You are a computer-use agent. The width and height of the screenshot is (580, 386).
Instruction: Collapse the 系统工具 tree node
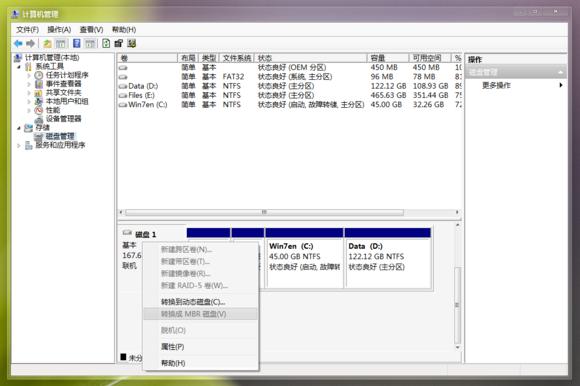(19, 67)
